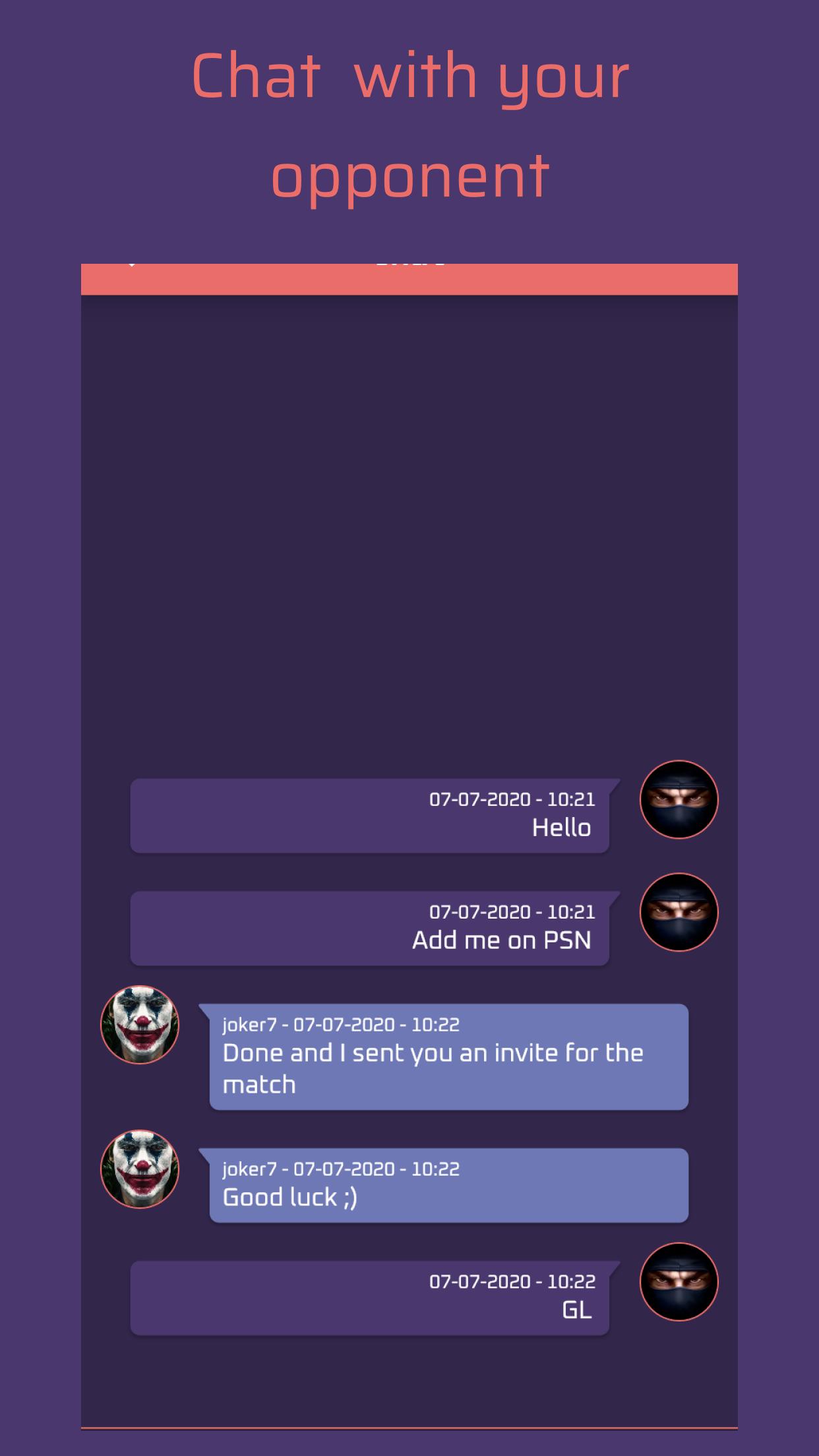Image resolution: width=819 pixels, height=1456 pixels.
Task: Tap the ninja avatar beside the Hello message
Action: tap(679, 800)
